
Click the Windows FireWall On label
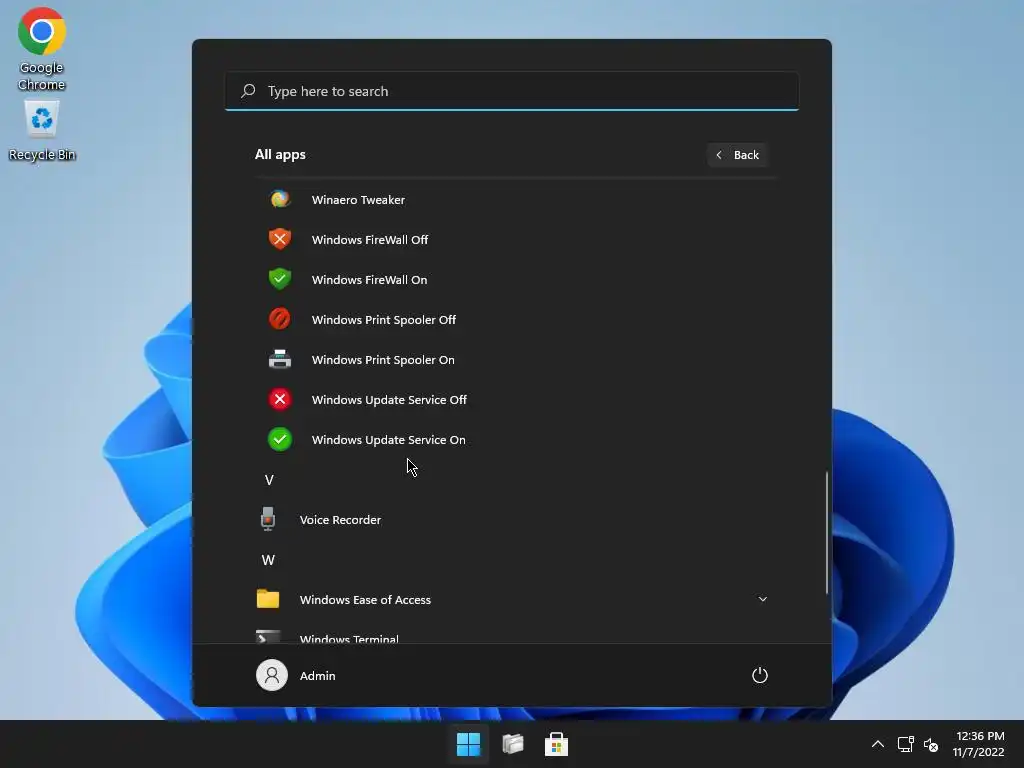(369, 280)
